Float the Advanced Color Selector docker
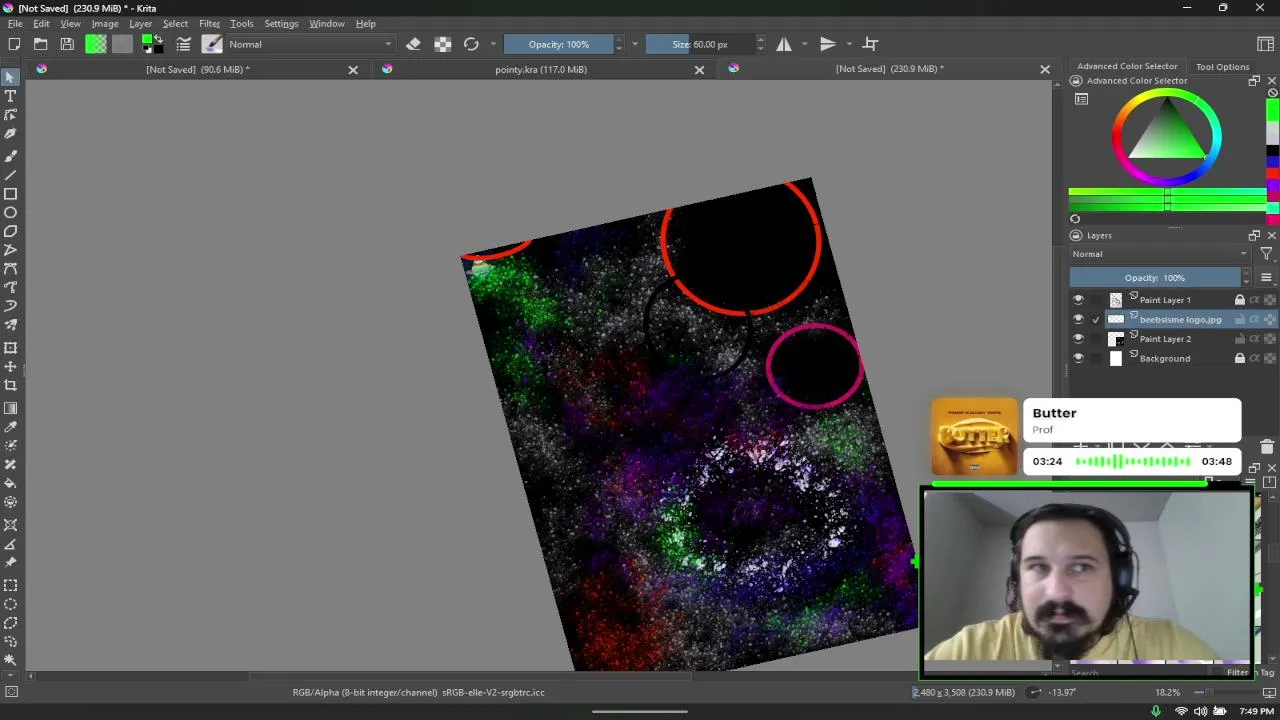This screenshot has height=720, width=1280. (x=1254, y=81)
